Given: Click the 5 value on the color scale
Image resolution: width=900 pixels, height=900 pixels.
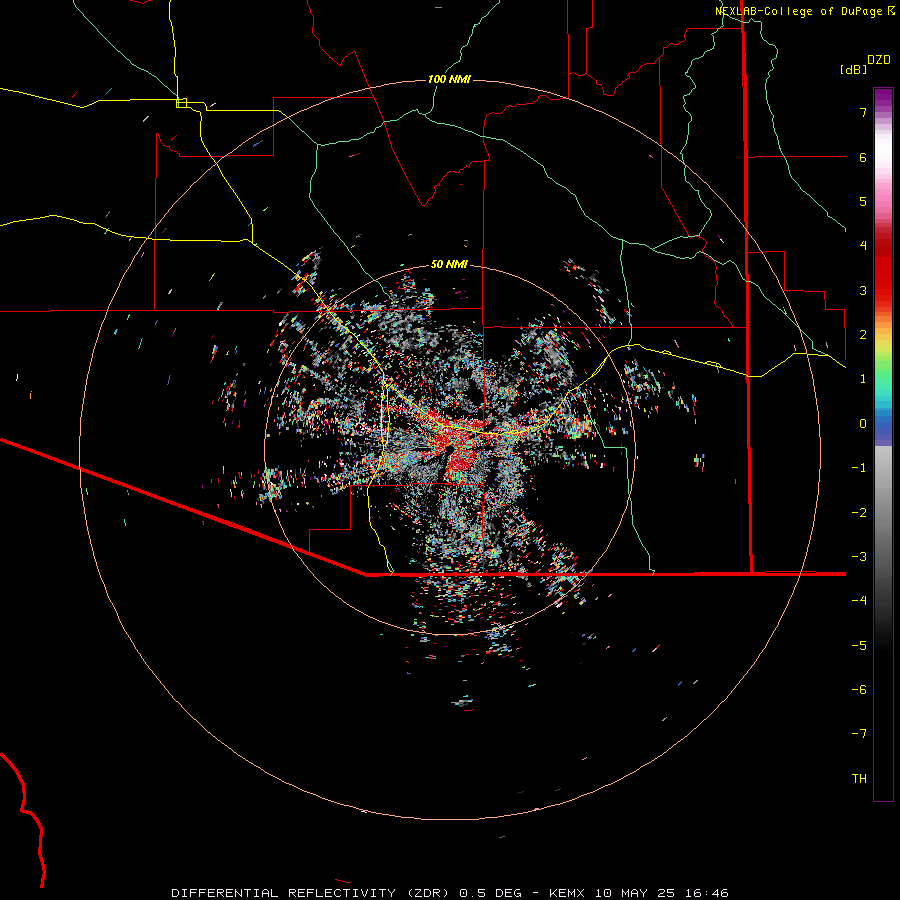Looking at the screenshot, I should point(863,201).
